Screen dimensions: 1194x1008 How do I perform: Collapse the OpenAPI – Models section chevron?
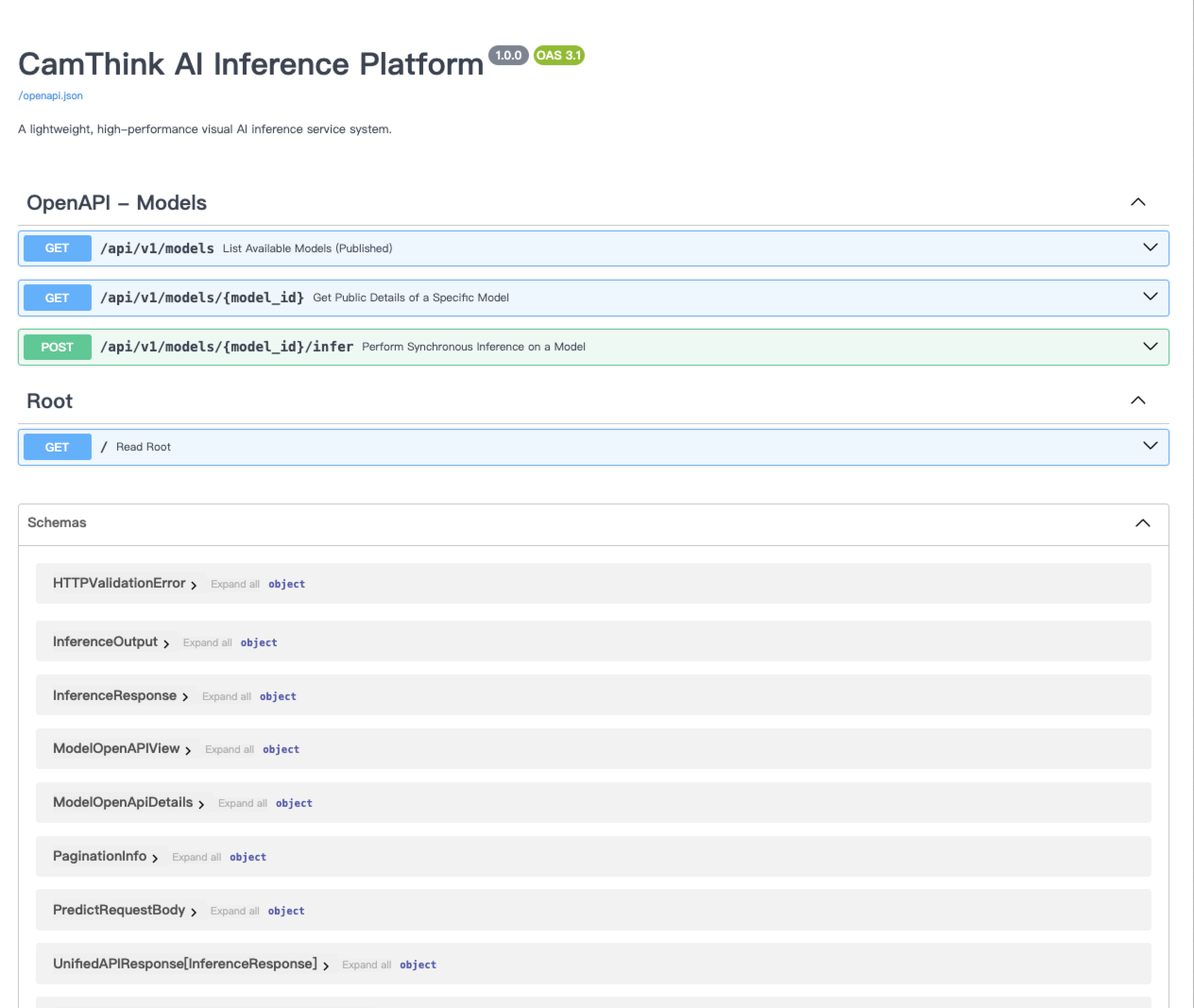click(1137, 202)
